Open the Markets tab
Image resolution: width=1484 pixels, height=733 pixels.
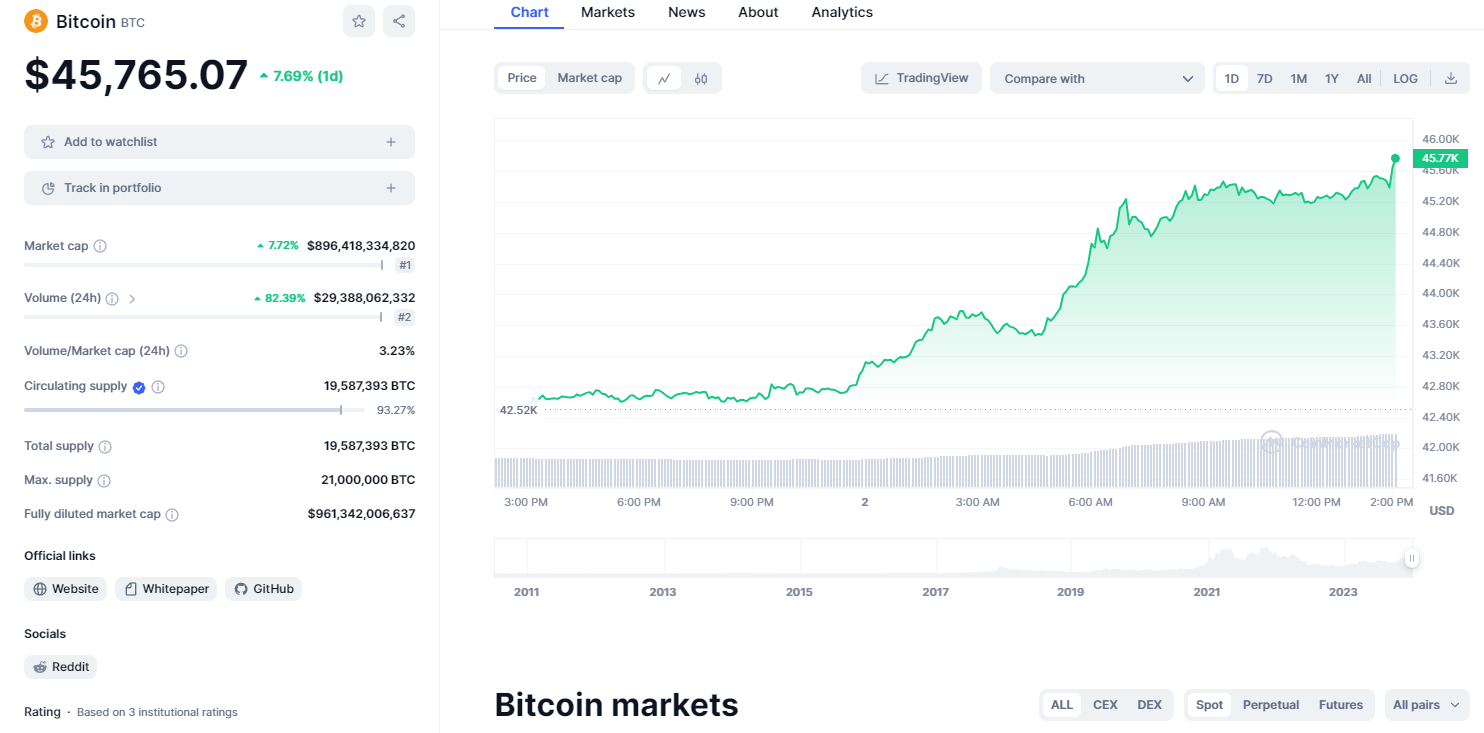pos(608,13)
